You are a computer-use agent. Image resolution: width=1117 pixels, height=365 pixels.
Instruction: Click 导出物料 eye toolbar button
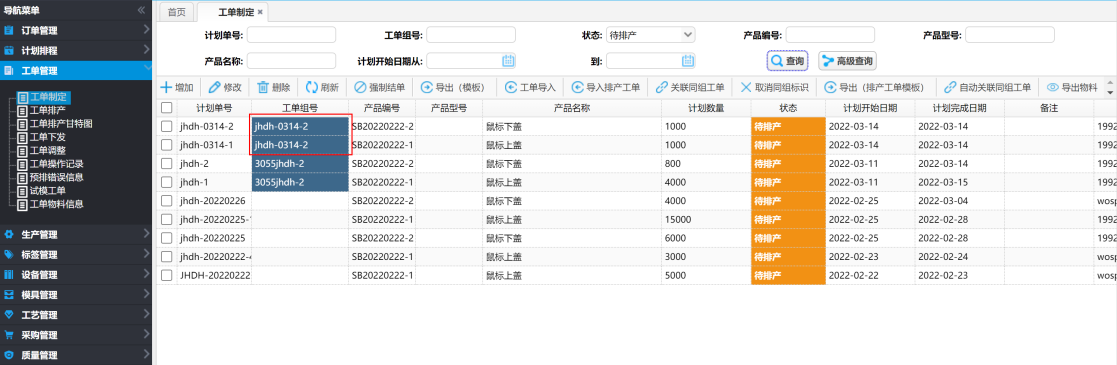click(1072, 88)
